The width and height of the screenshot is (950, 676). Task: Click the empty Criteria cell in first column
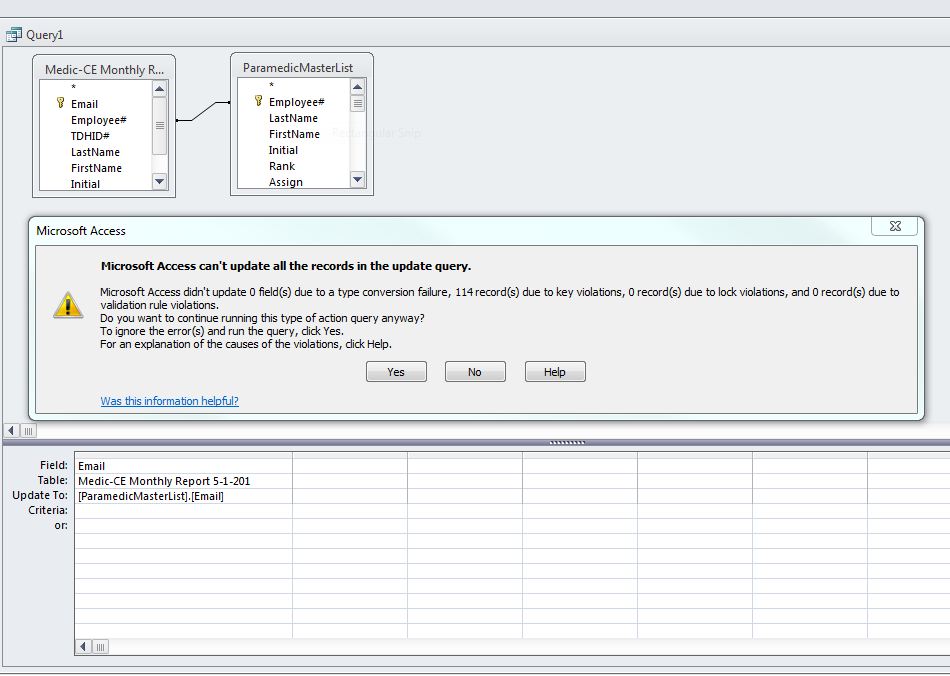[184, 511]
